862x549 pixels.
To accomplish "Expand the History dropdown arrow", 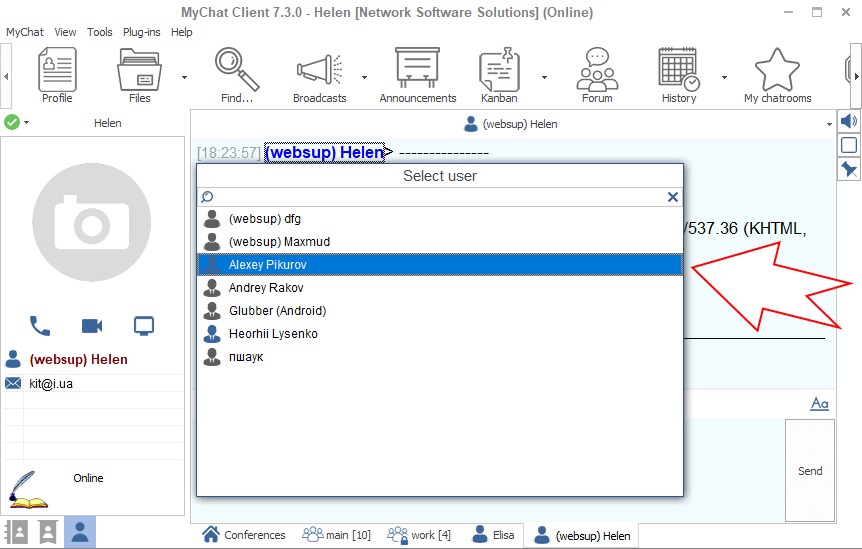I will click(724, 77).
